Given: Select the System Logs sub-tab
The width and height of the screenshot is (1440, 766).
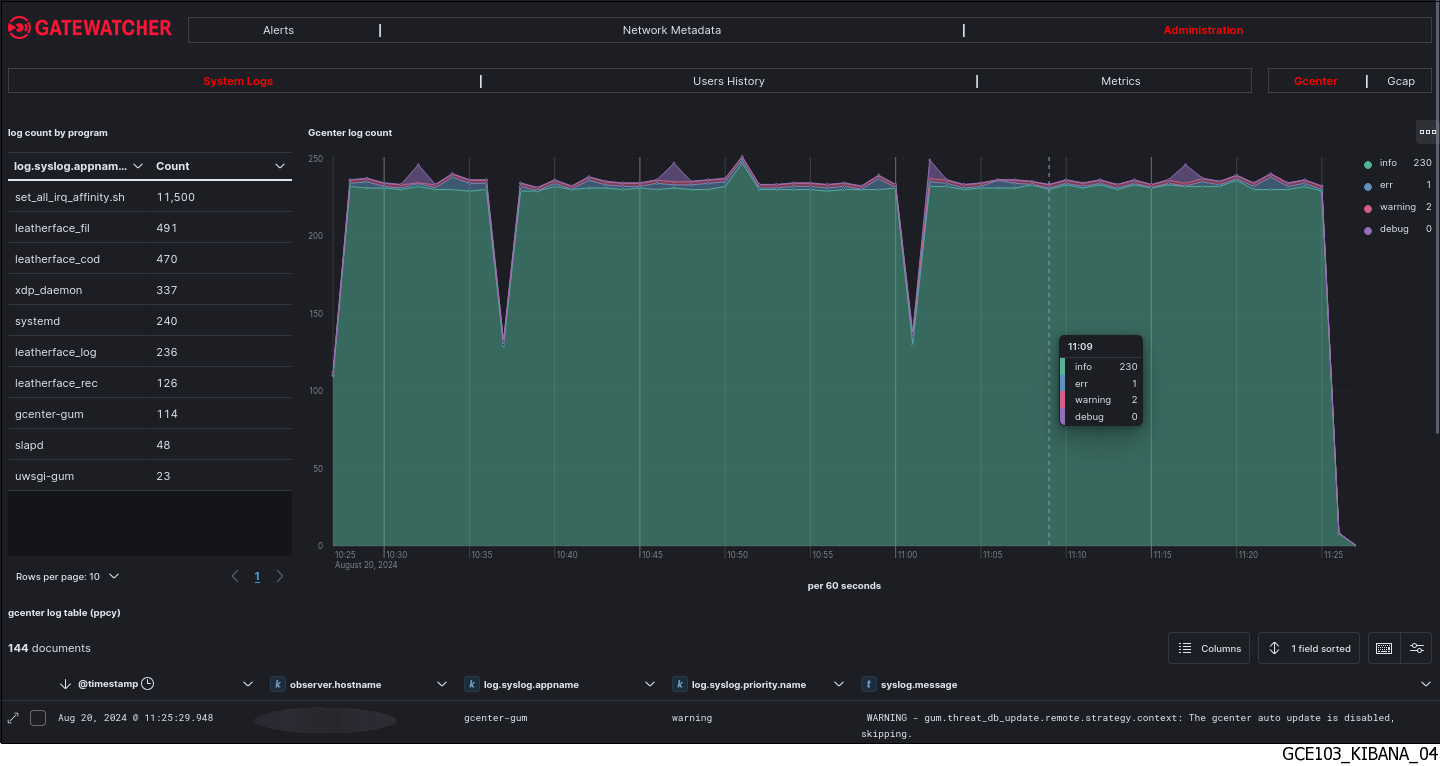Looking at the screenshot, I should [238, 81].
